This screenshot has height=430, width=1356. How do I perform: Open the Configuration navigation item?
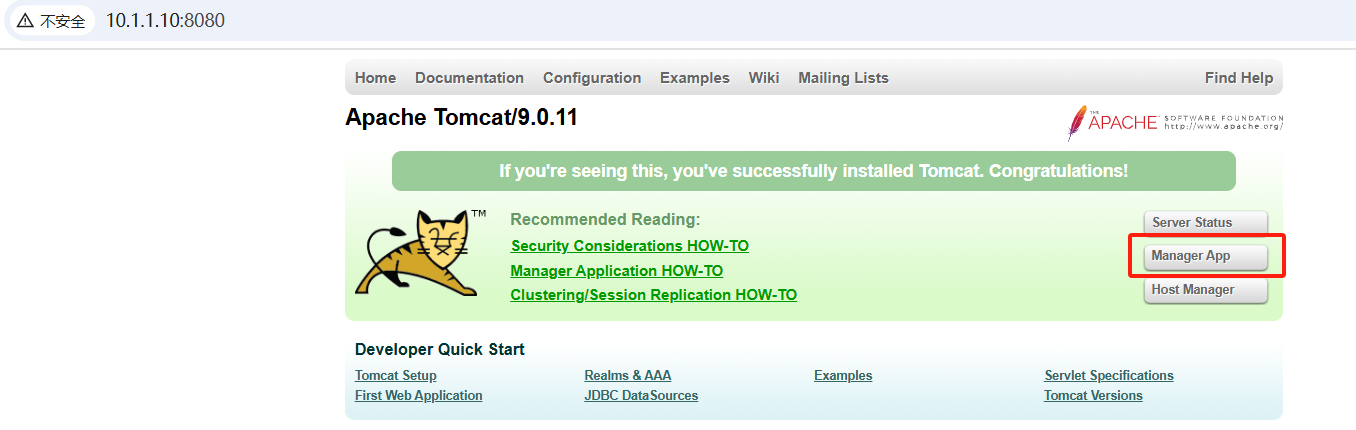592,78
